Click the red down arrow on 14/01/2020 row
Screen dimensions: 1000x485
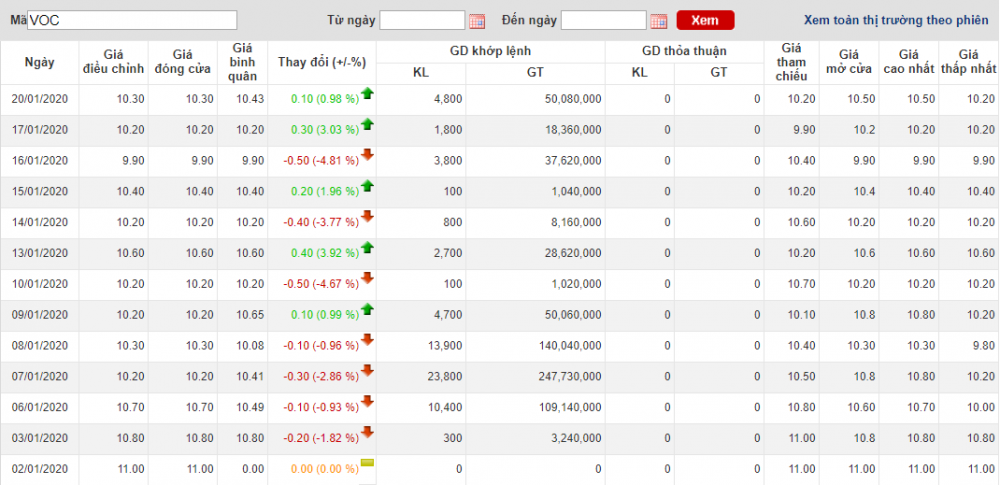pyautogui.click(x=367, y=217)
